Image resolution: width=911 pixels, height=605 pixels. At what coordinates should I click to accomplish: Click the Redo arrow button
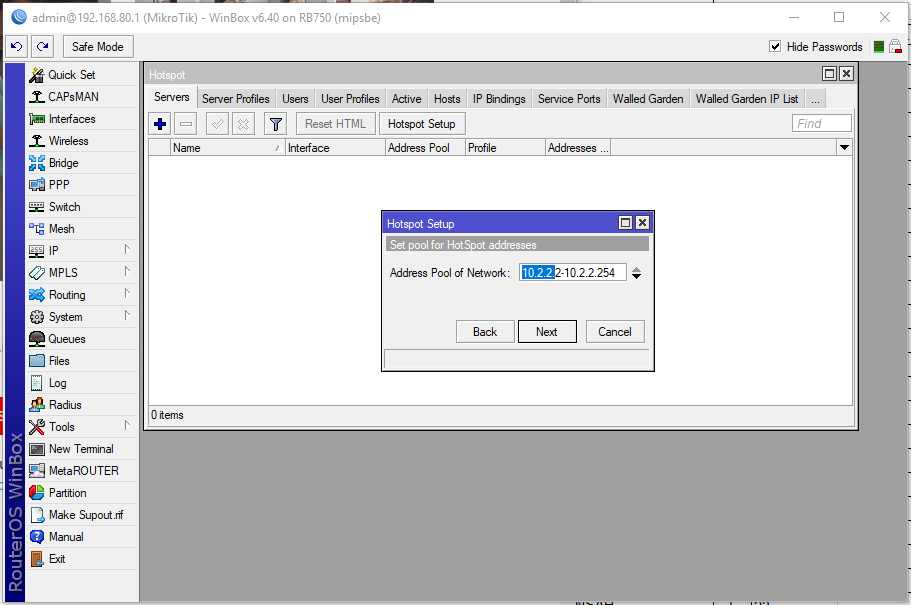tap(42, 46)
